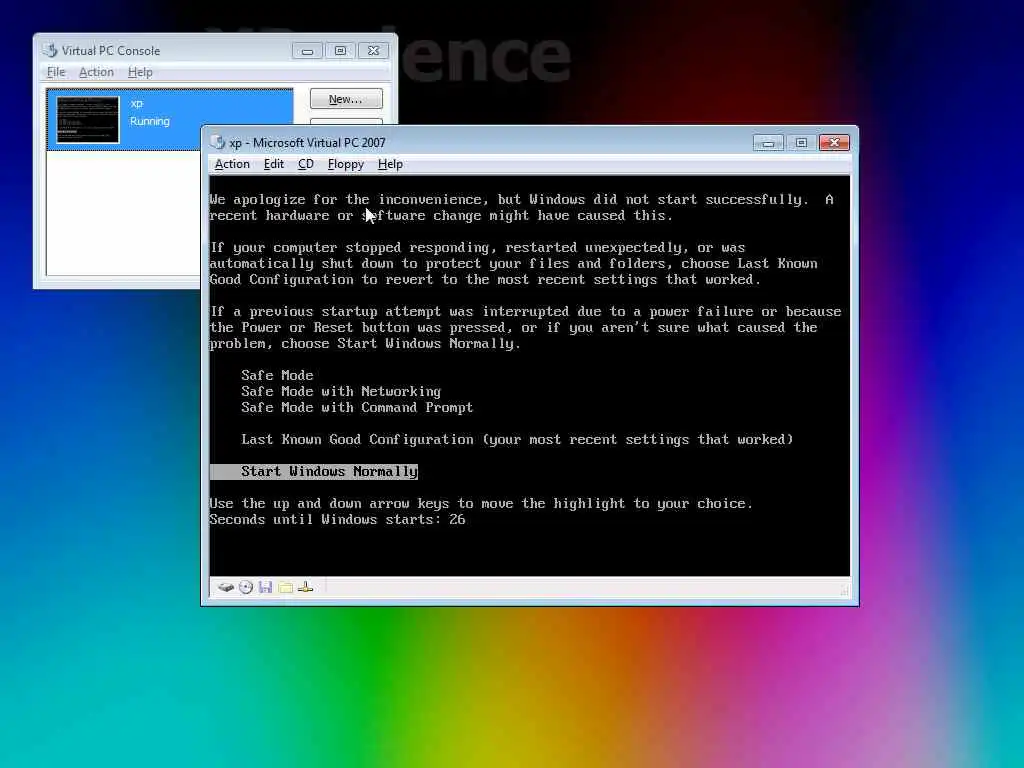This screenshot has width=1024, height=768.
Task: Click the hard disk status icon
Action: 226,587
